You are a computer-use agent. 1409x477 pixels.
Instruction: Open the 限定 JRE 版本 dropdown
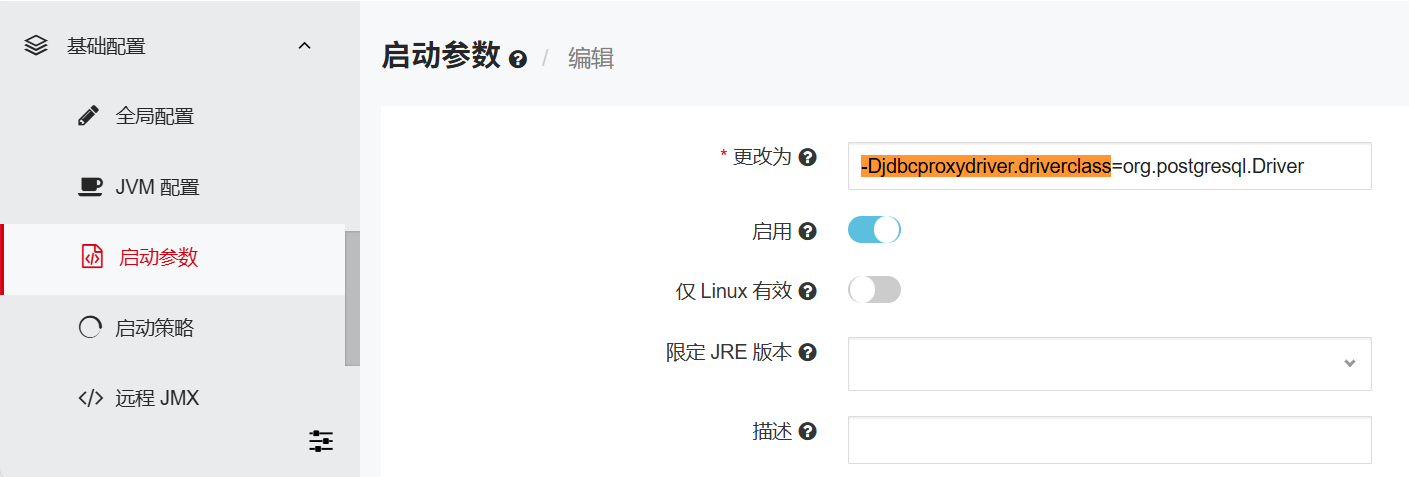(1109, 363)
